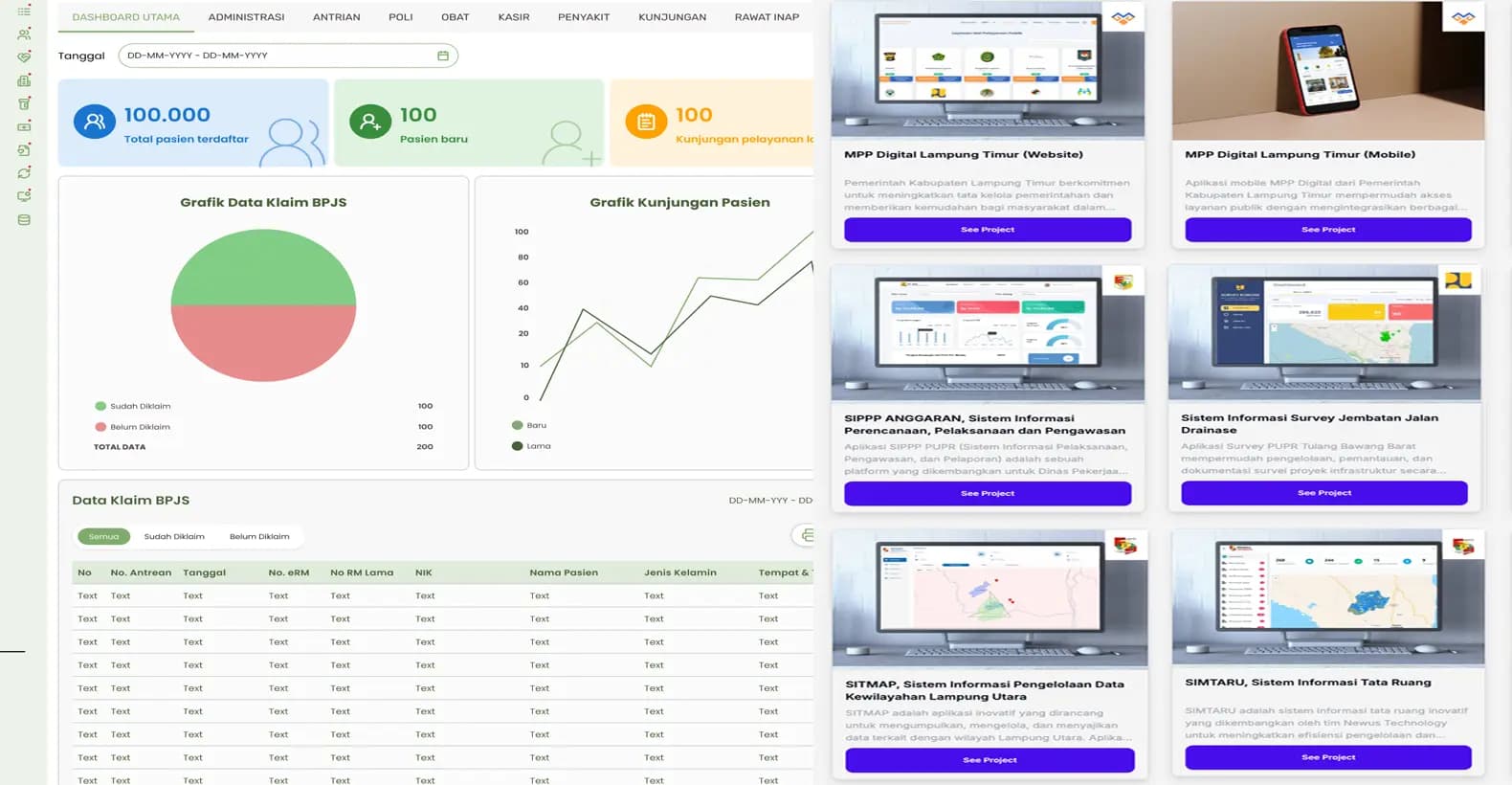Open the KUNJUNGAN tab
Viewport: 1512px width, 785px height.
(x=673, y=17)
